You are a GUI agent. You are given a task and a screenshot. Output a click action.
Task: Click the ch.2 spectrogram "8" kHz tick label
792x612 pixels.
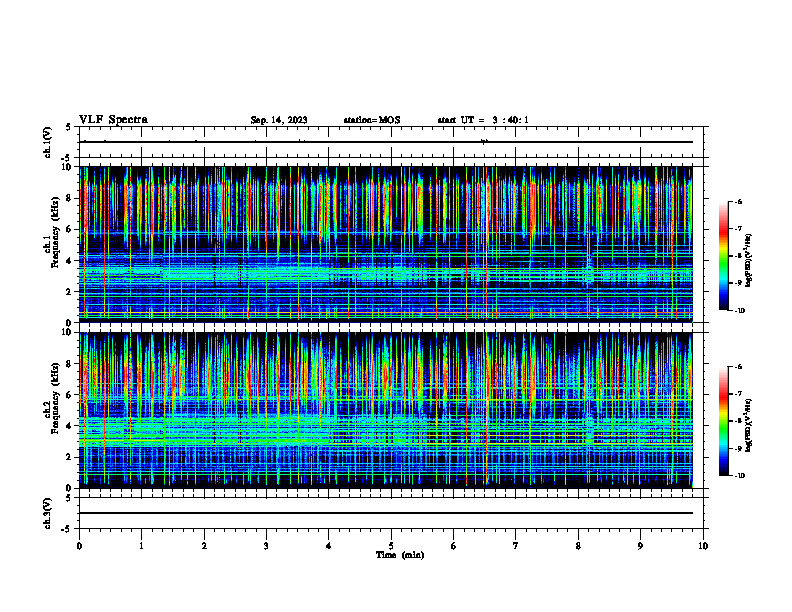pos(70,364)
